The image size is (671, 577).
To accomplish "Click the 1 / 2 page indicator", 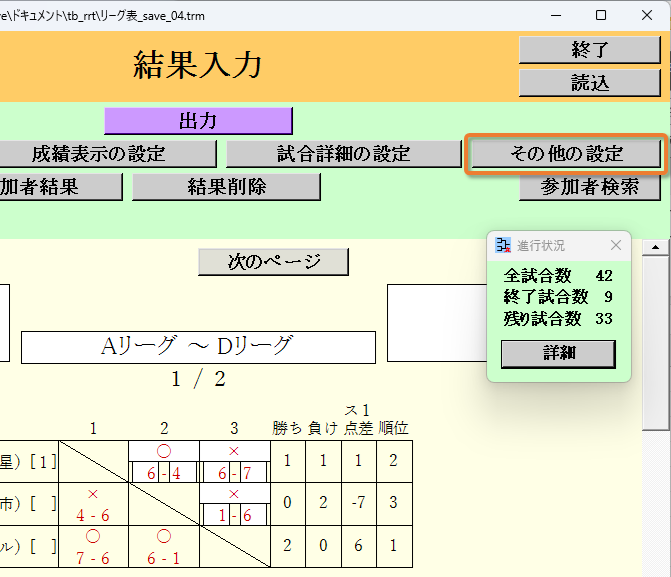I will tap(198, 379).
